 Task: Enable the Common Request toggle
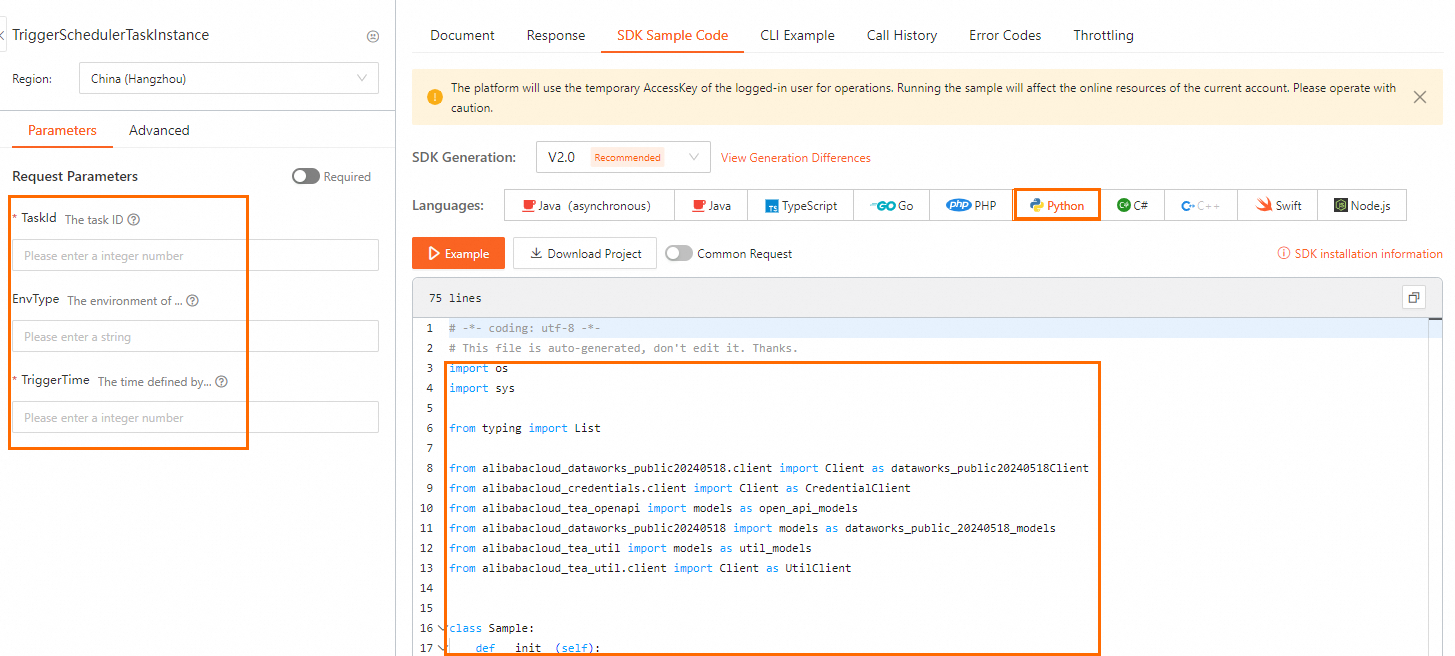[678, 253]
